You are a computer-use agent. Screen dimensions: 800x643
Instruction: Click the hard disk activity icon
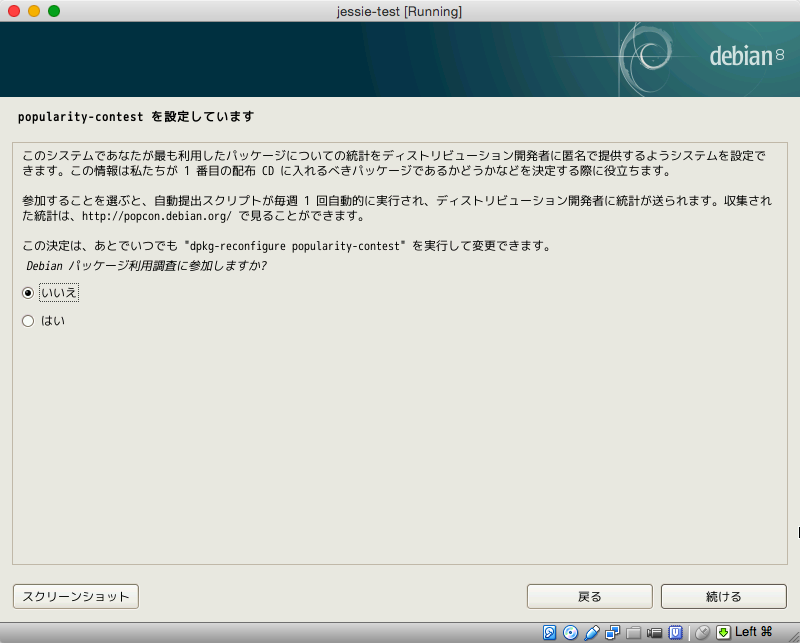[549, 632]
